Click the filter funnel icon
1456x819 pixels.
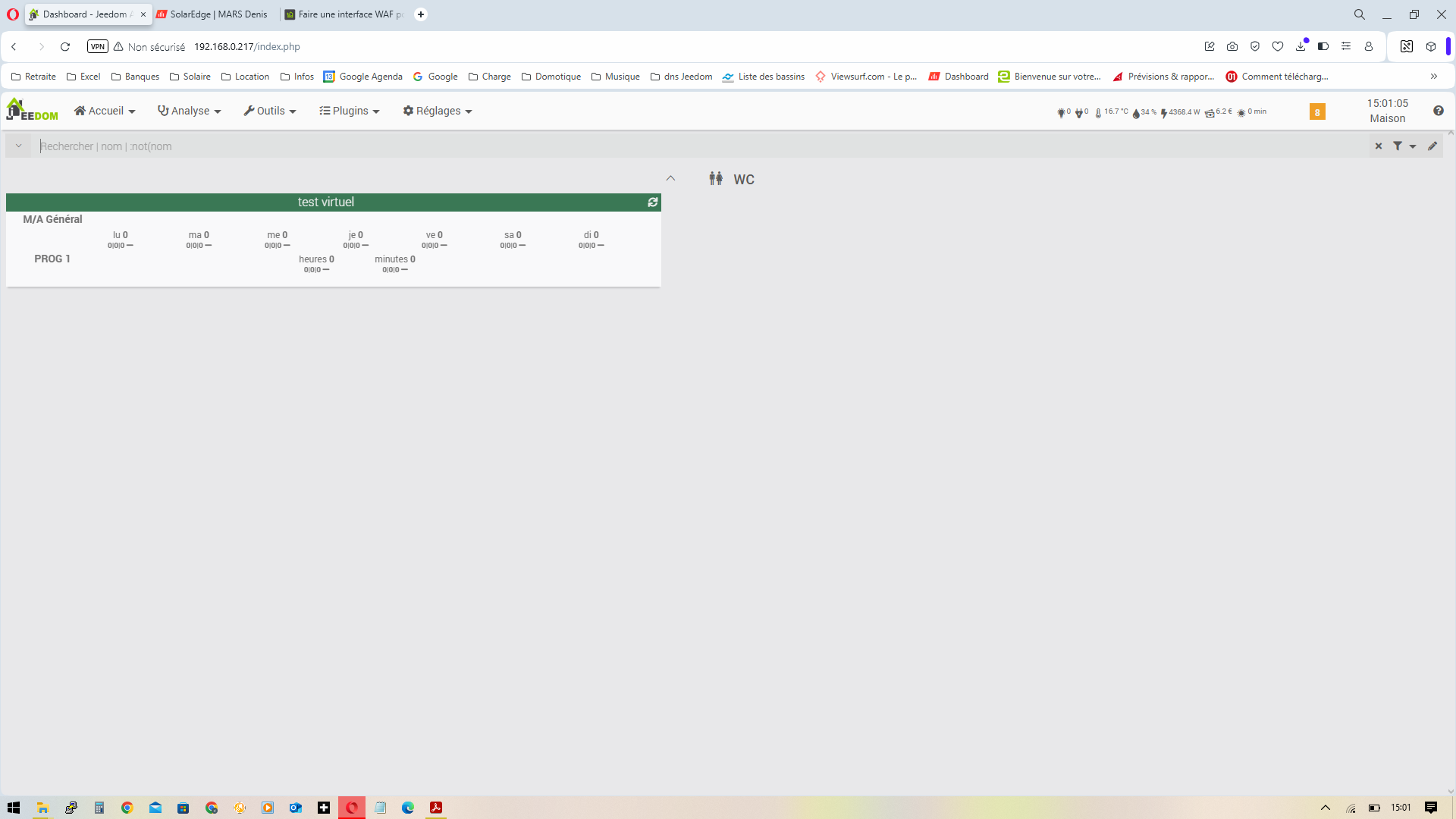coord(1398,146)
